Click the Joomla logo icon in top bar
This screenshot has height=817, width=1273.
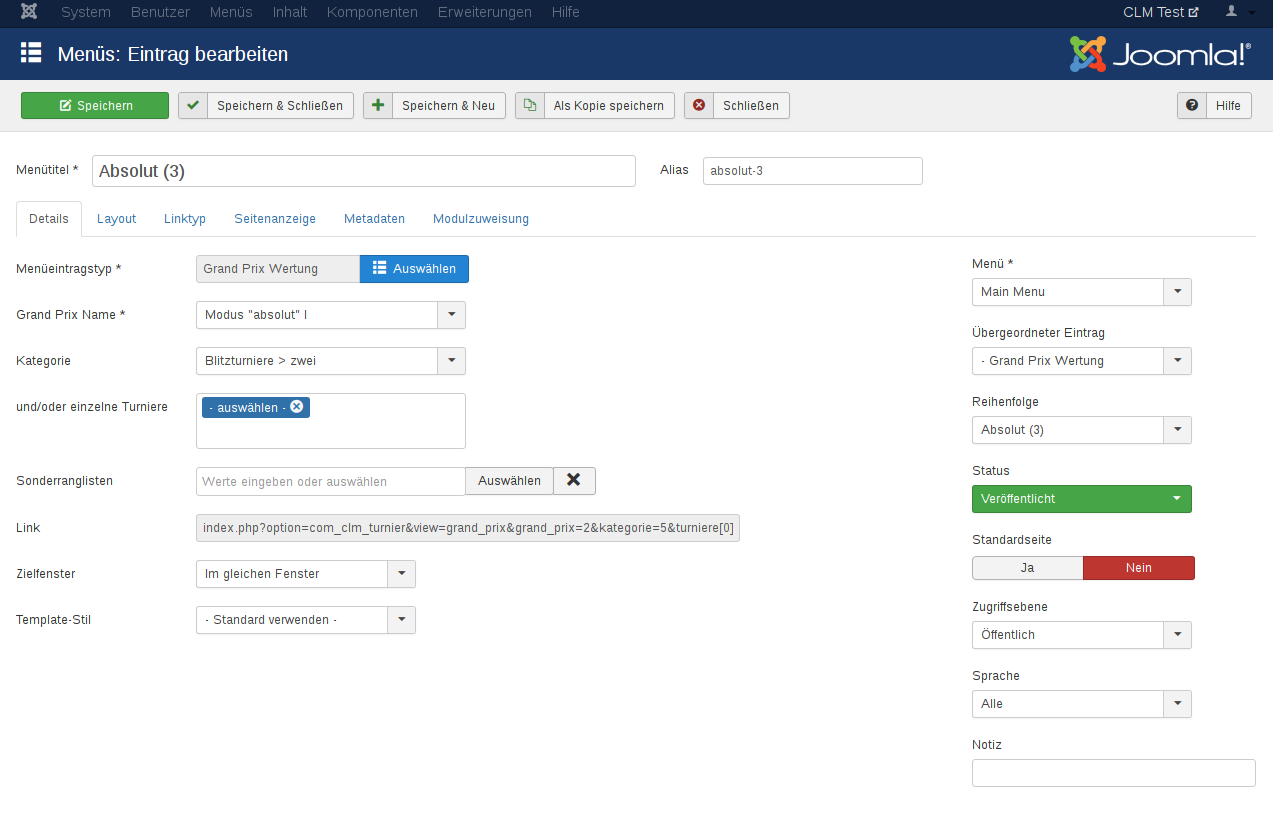click(x=29, y=12)
